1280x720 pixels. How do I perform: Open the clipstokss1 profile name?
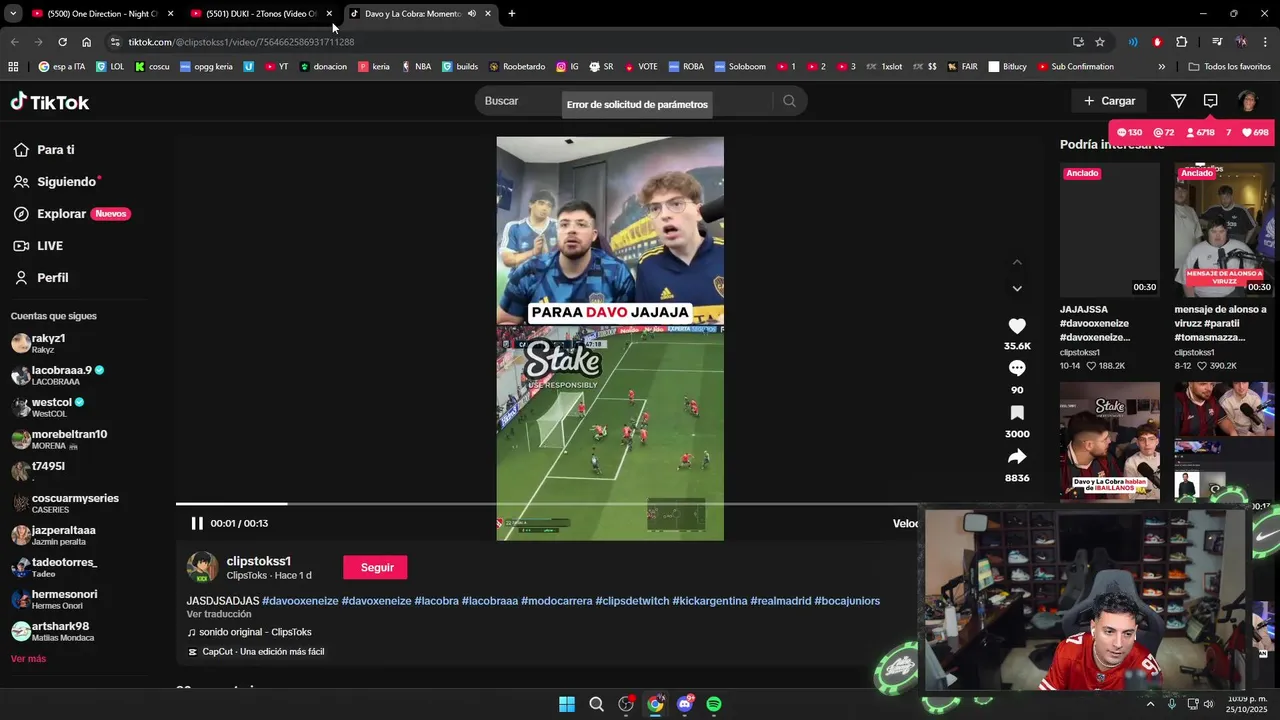click(x=259, y=561)
